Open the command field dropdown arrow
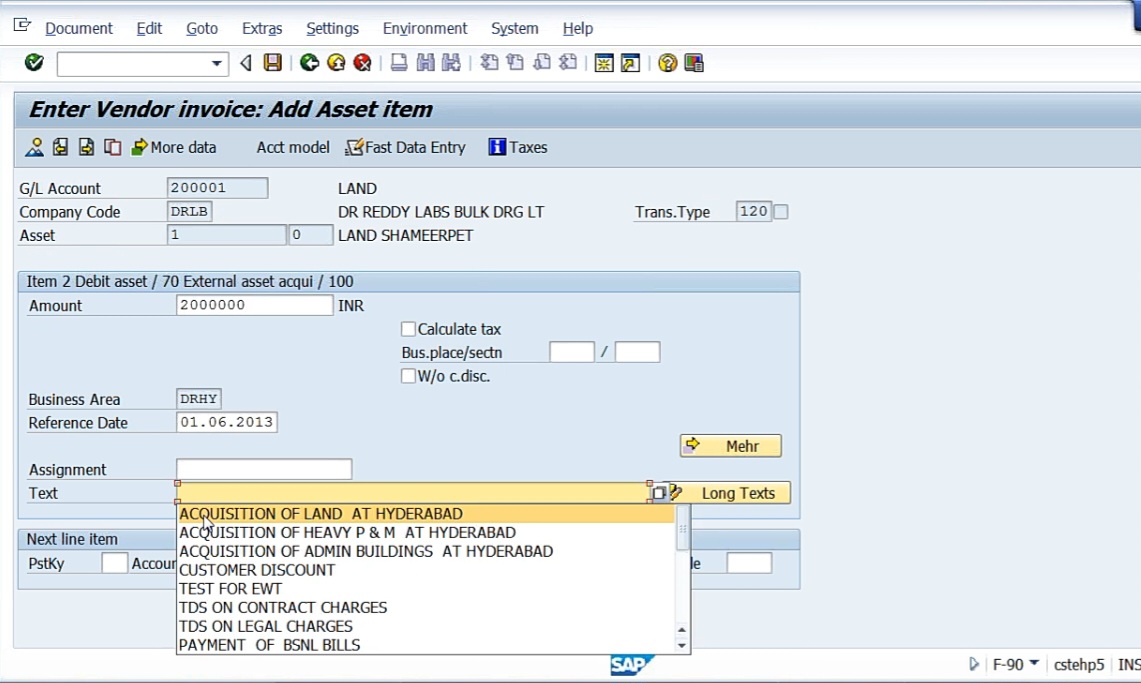 (x=216, y=64)
